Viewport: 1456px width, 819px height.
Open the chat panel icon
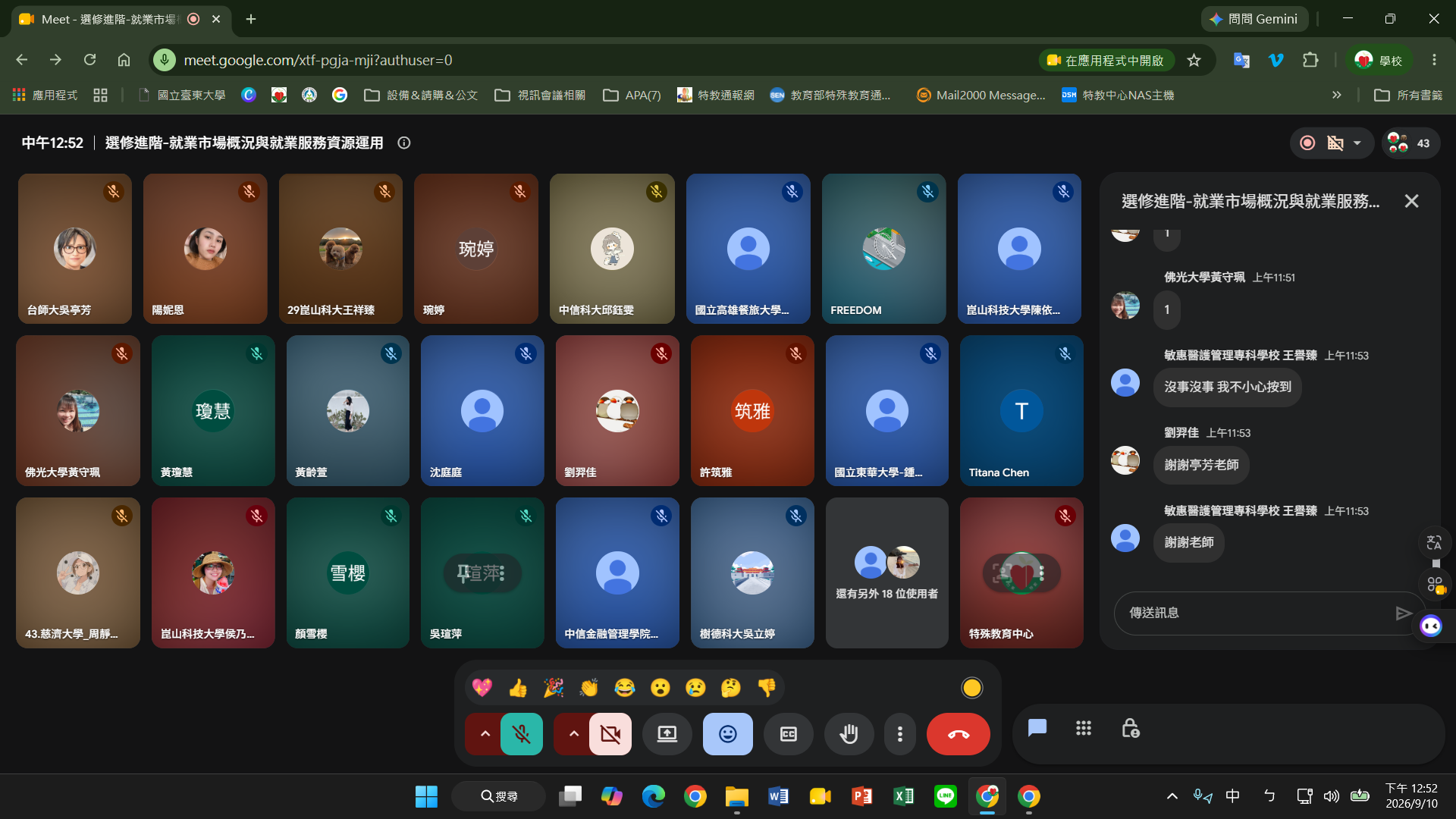pyautogui.click(x=1037, y=729)
